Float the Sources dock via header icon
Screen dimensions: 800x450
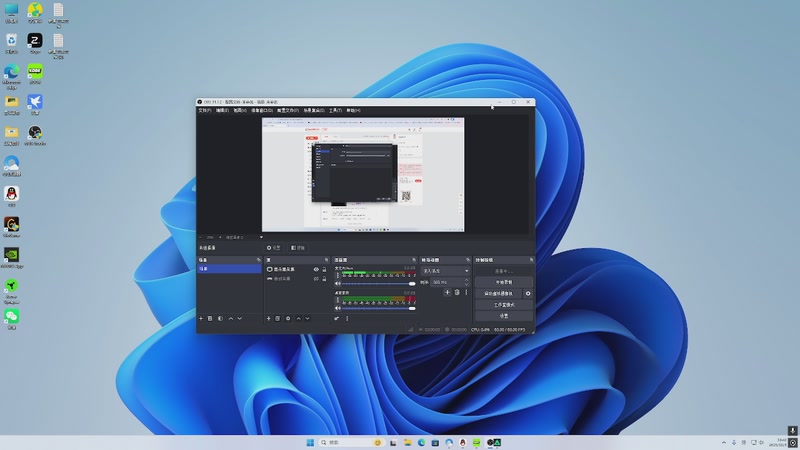327,260
